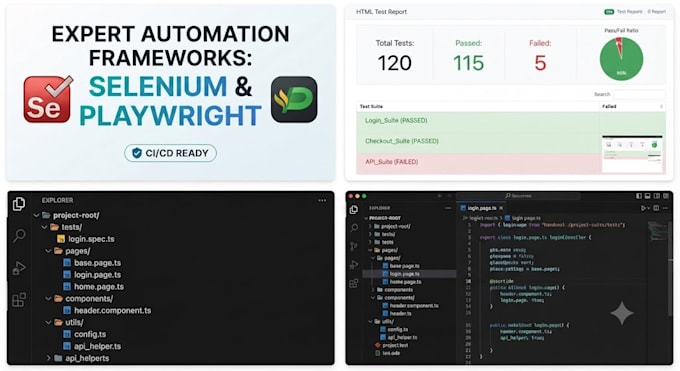Open Run and Debug in large left panel
The width and height of the screenshot is (680, 371).
coord(19,268)
